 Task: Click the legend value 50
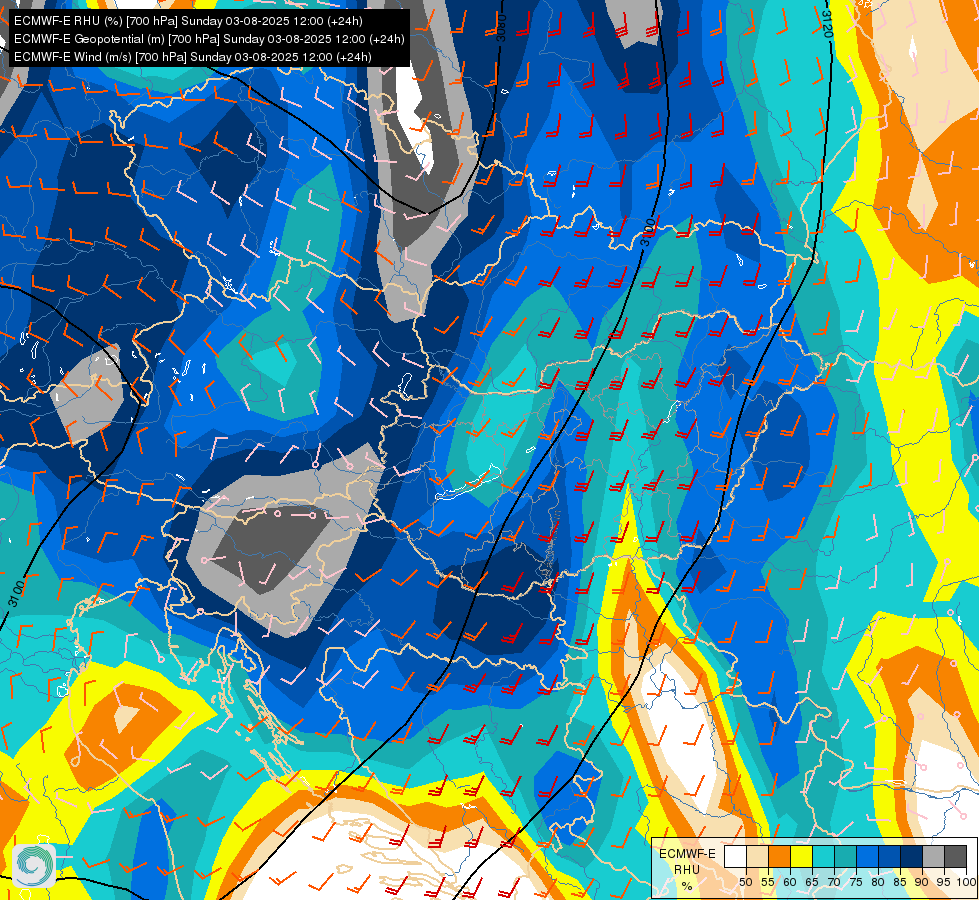click(x=746, y=882)
